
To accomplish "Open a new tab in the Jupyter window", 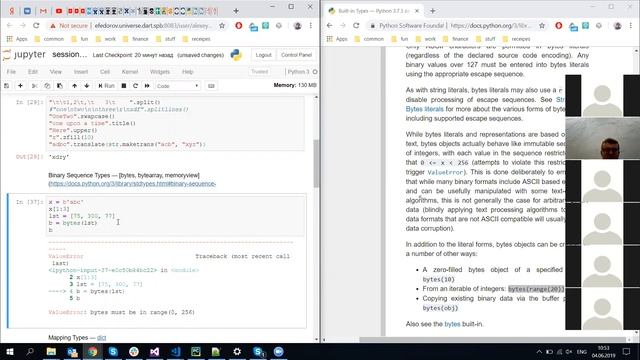I will coord(236,11).
